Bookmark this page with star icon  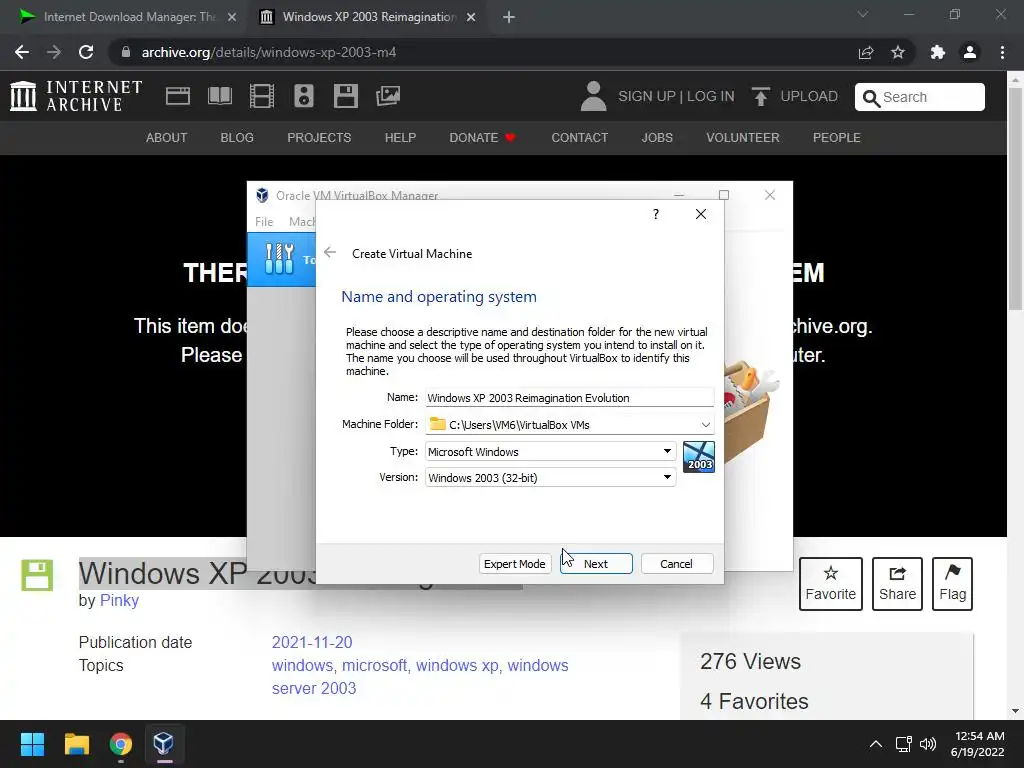[x=898, y=52]
